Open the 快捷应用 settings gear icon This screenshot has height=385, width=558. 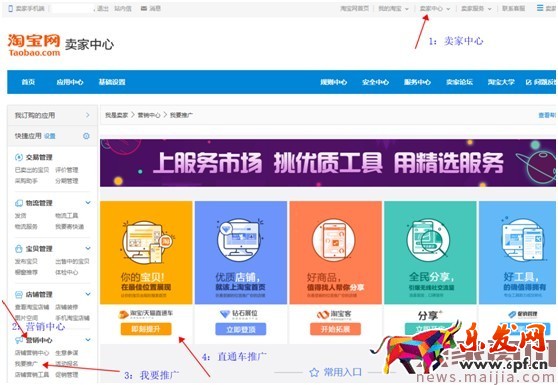(86, 136)
